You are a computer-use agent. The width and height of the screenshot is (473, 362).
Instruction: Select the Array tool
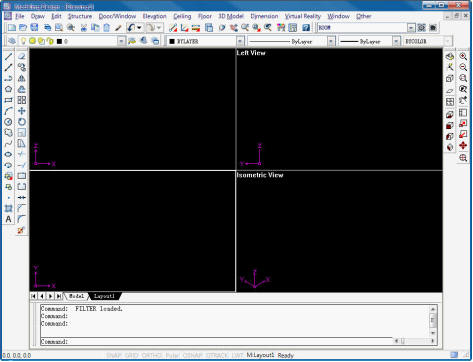(x=22, y=100)
